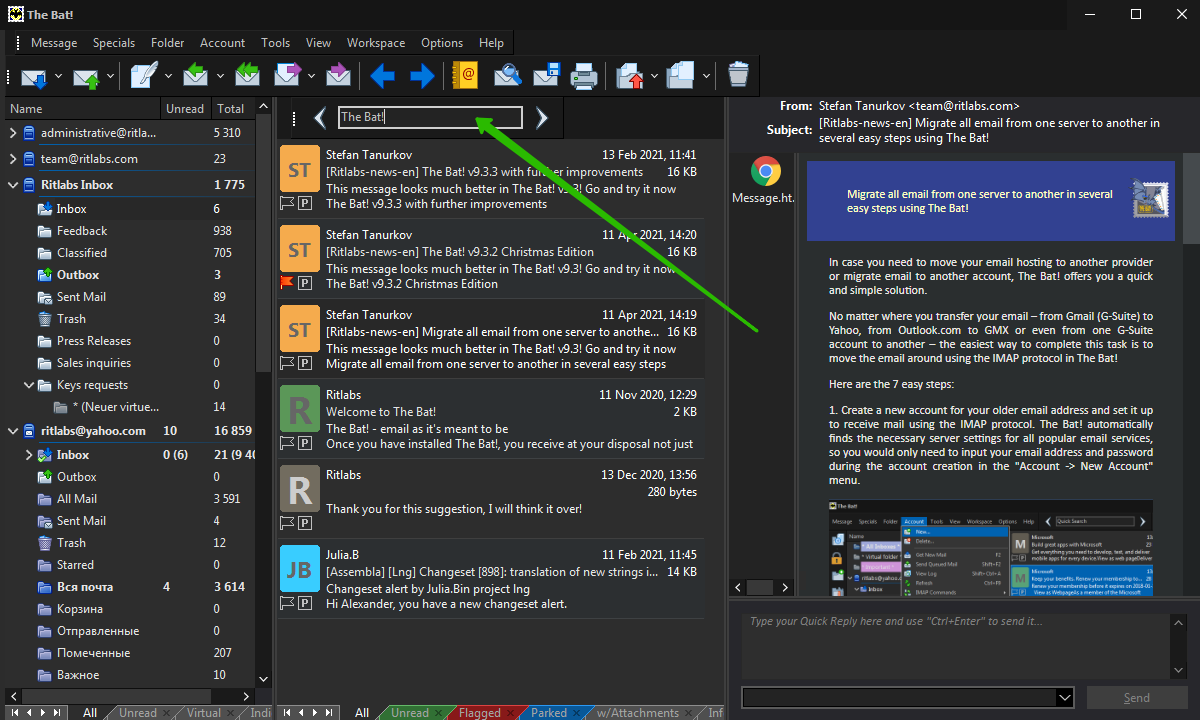
Task: Sort folders by the Unread column header
Action: tap(185, 109)
